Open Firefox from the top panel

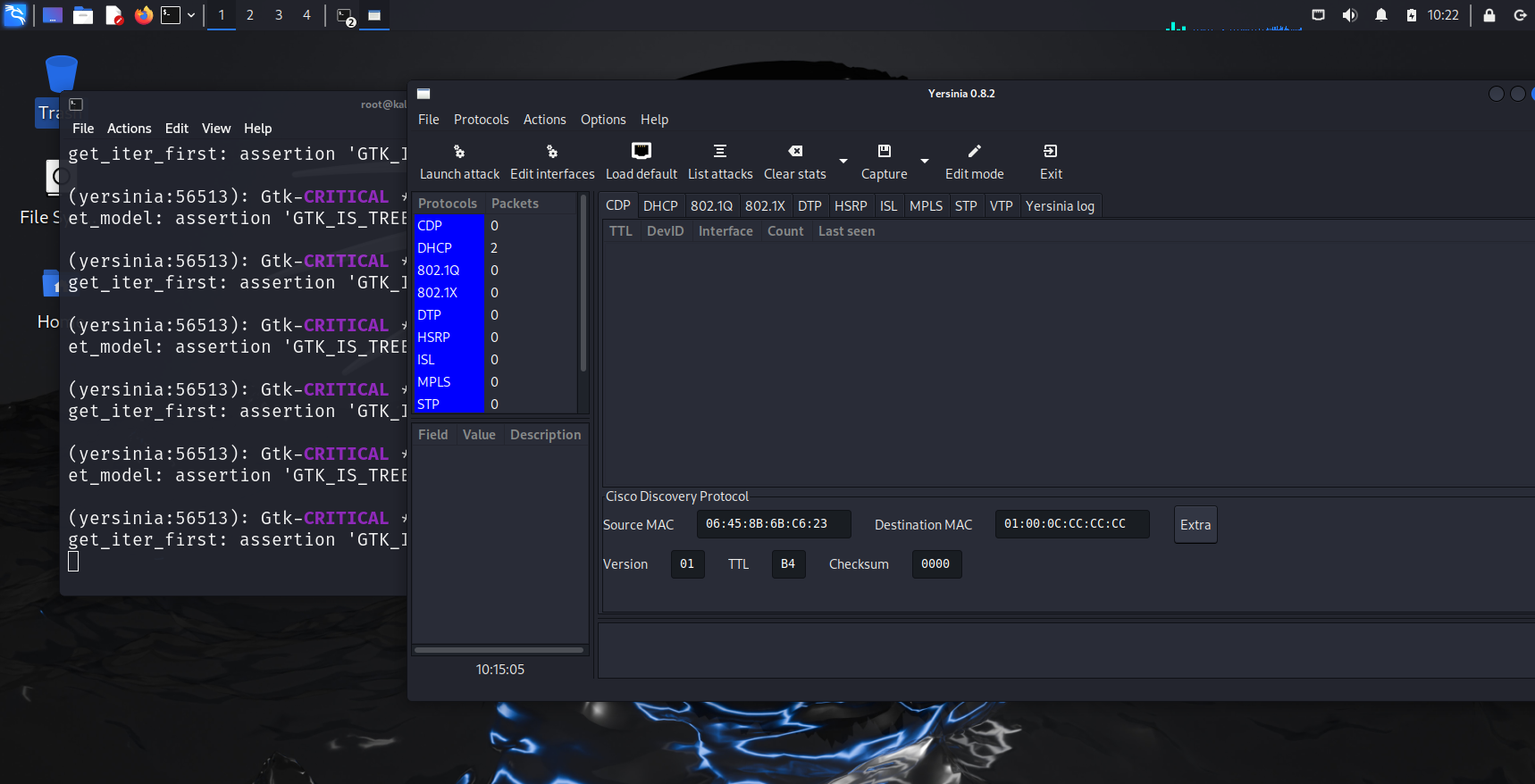point(143,15)
